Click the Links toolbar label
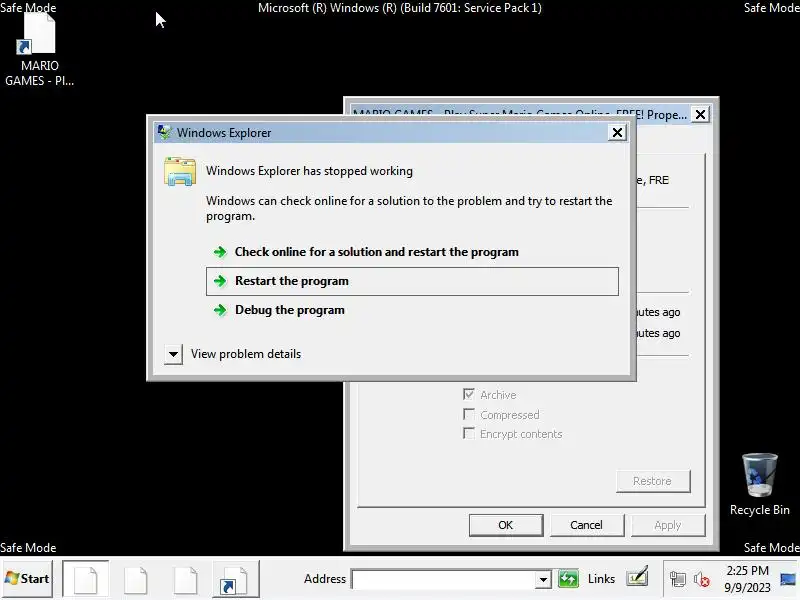Screen dimensions: 800x600 (601, 579)
